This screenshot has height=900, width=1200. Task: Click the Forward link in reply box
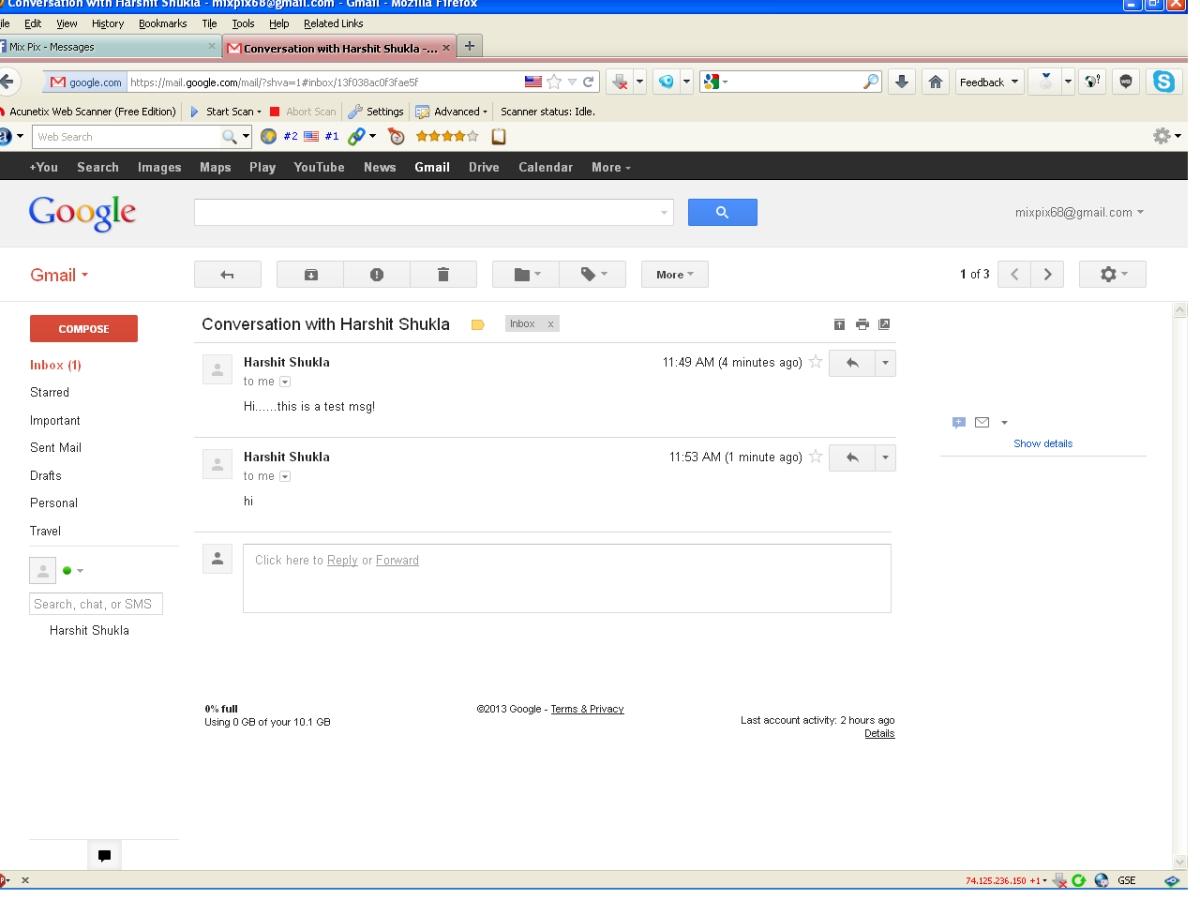tap(397, 560)
